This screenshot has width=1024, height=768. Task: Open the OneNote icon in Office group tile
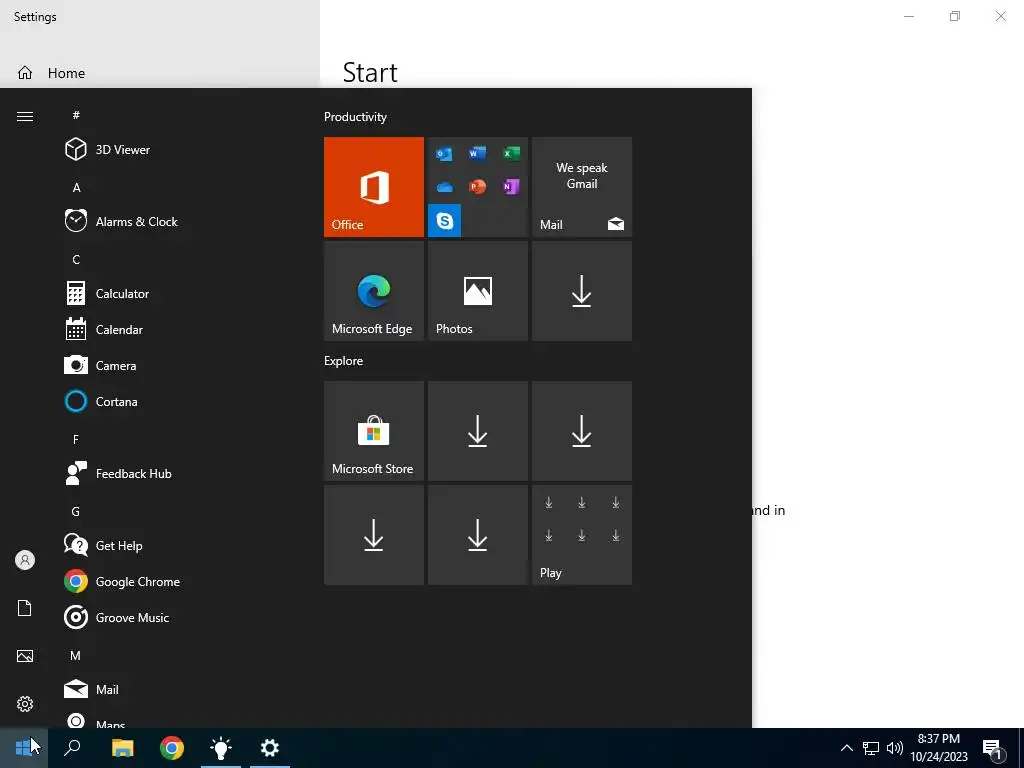coord(511,187)
